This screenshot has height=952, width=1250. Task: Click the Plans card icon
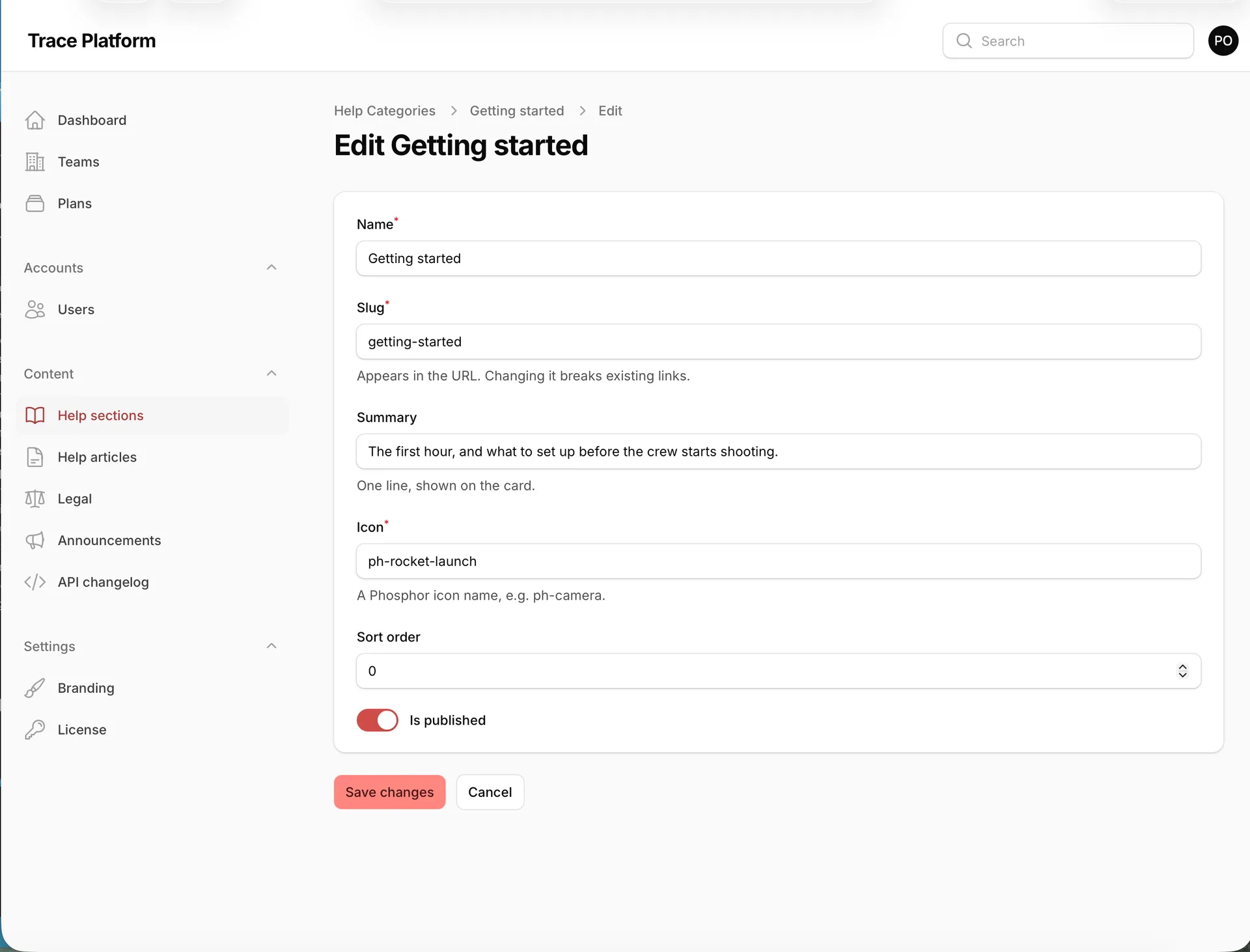pos(35,204)
